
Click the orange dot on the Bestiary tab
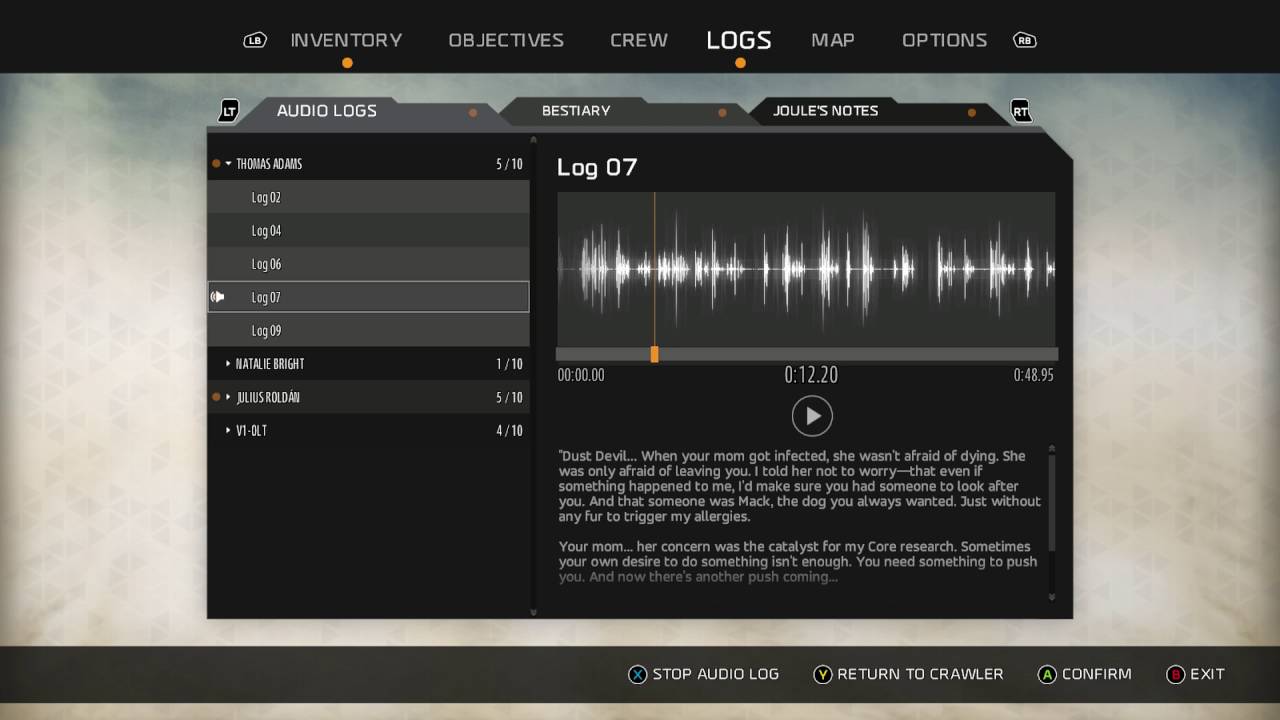(x=722, y=112)
